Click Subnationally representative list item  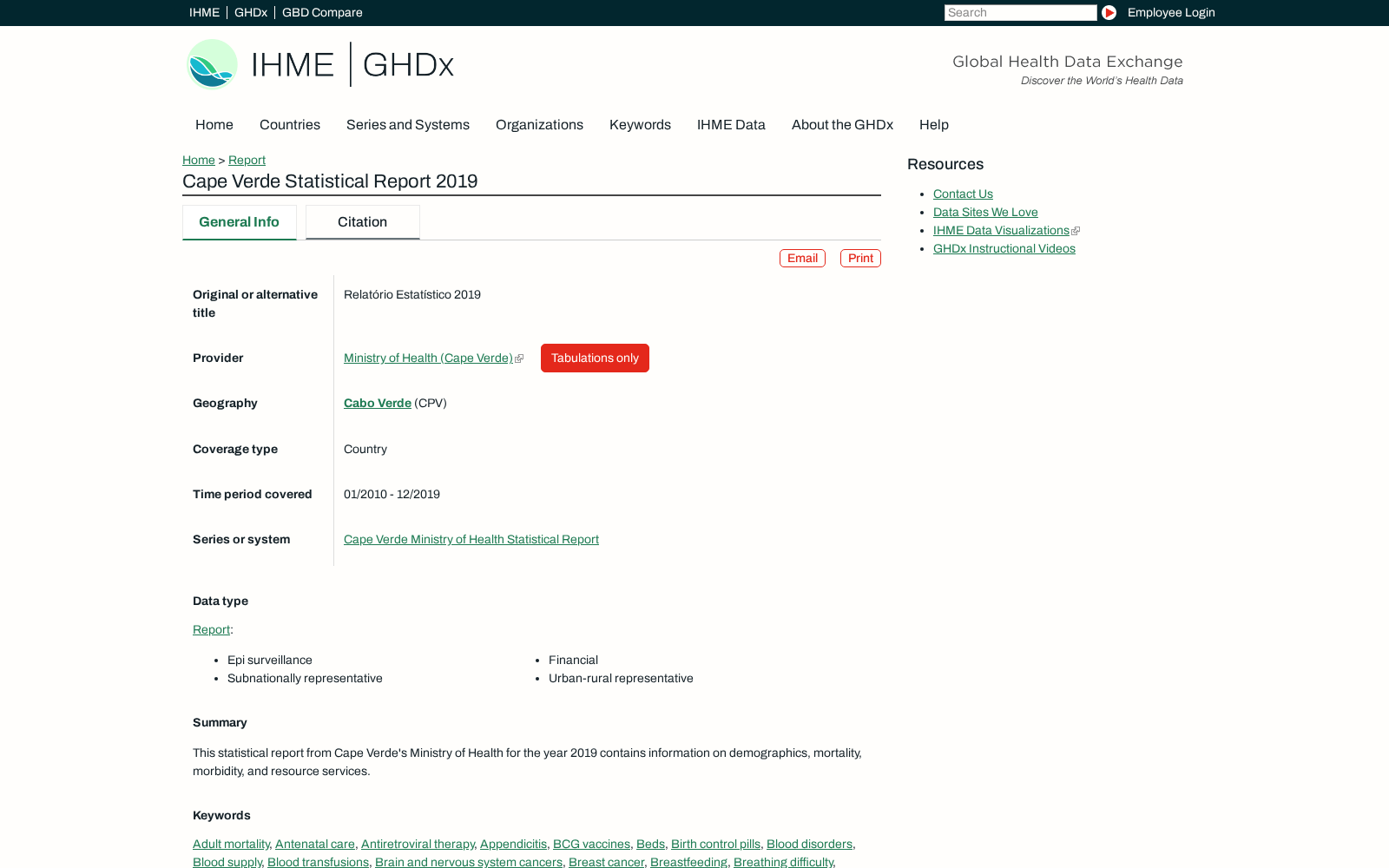coord(305,678)
